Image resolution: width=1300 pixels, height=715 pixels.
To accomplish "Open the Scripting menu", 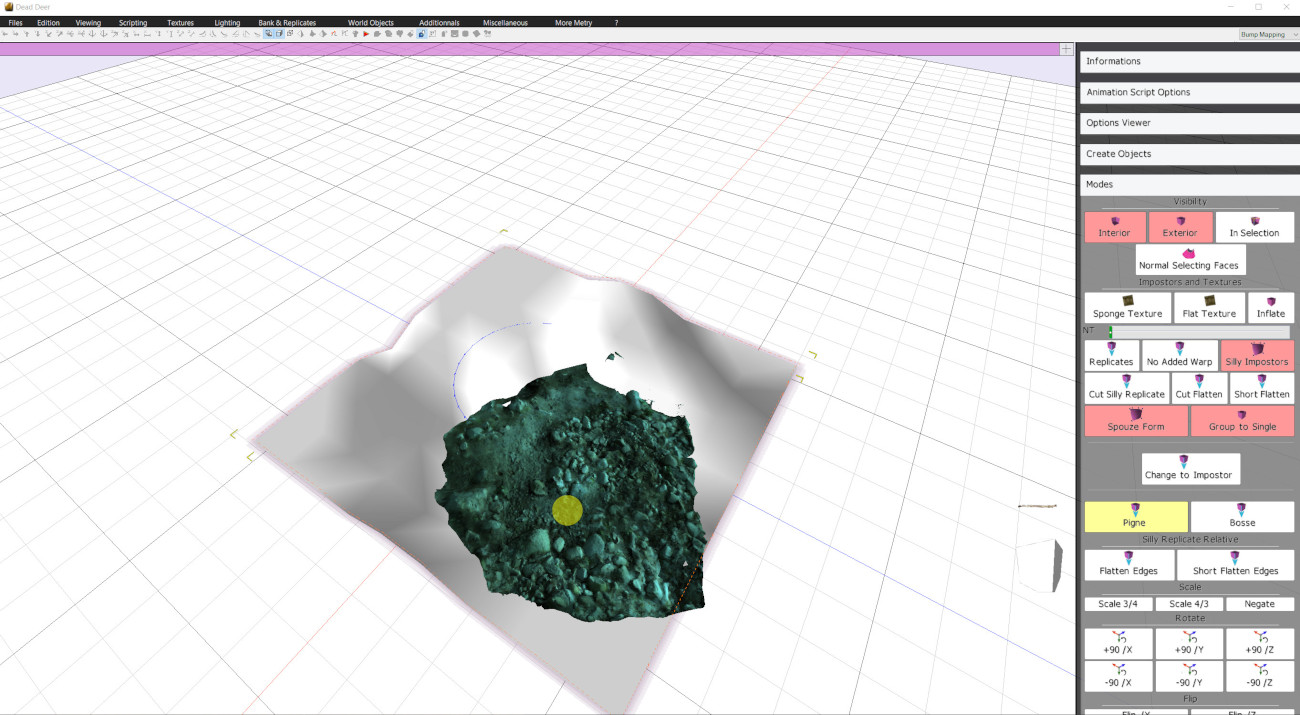I will [133, 22].
